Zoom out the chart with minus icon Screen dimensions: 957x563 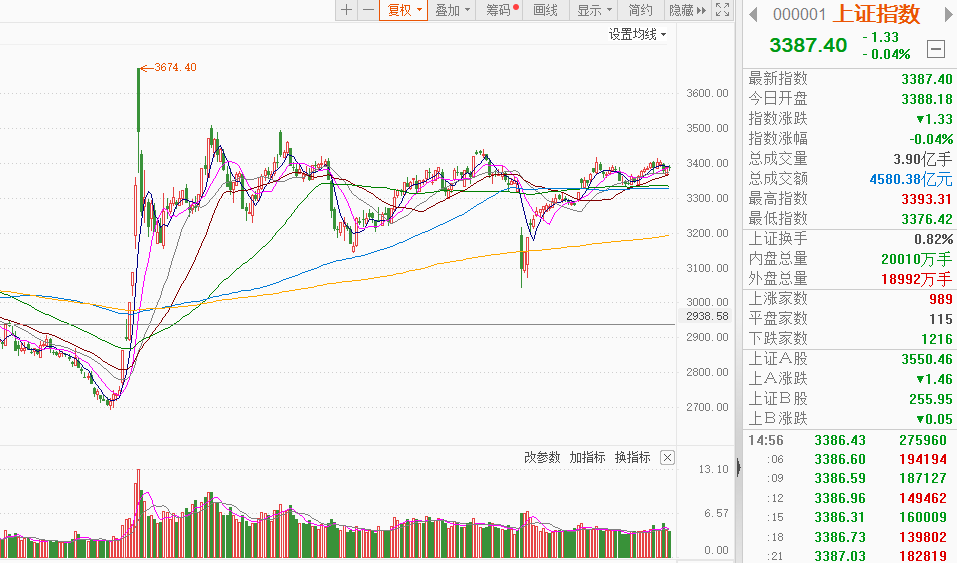point(368,10)
